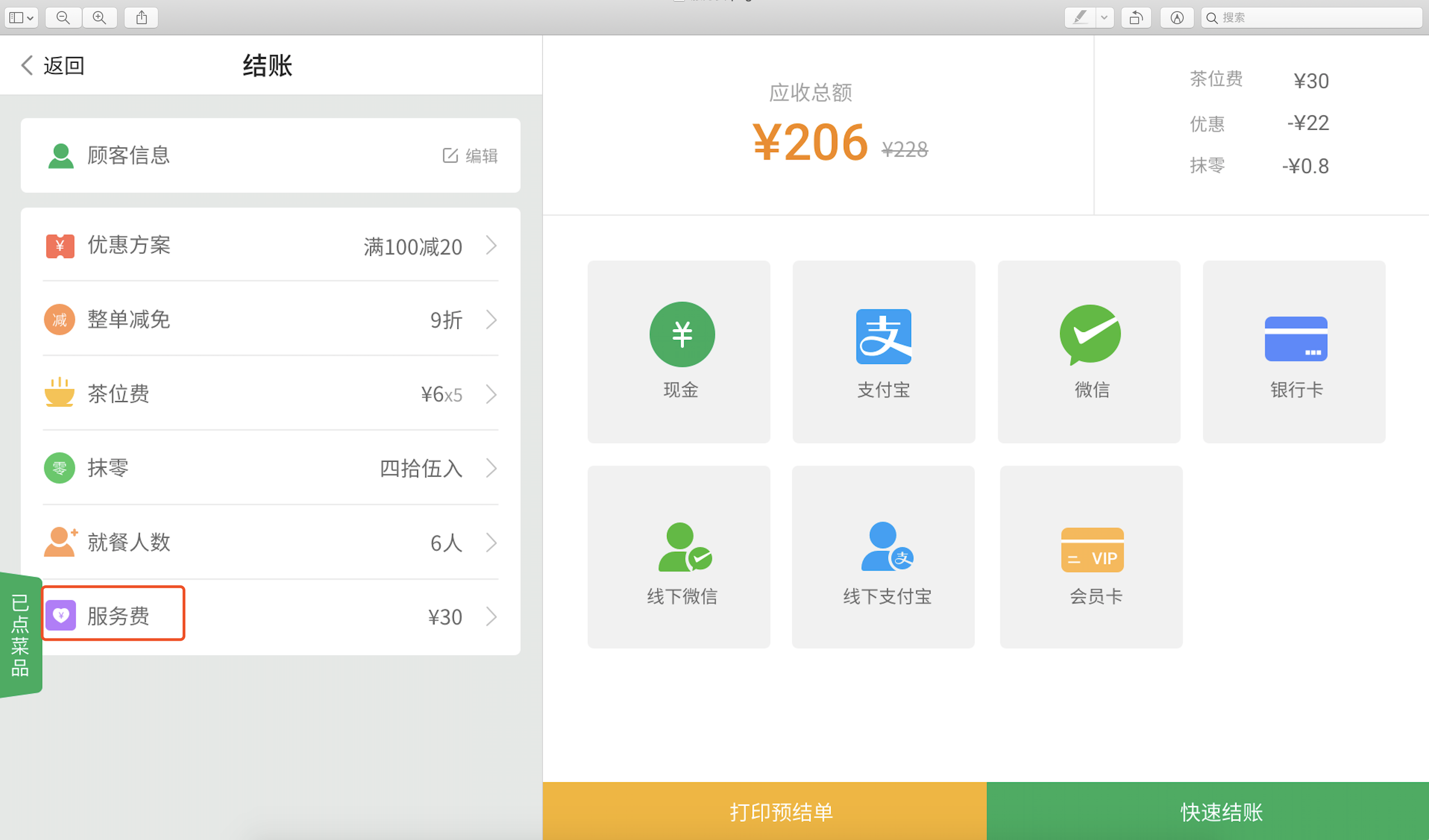The image size is (1429, 840).
Task: Click the 优惠 -¥22 summary line
Action: click(x=1259, y=123)
